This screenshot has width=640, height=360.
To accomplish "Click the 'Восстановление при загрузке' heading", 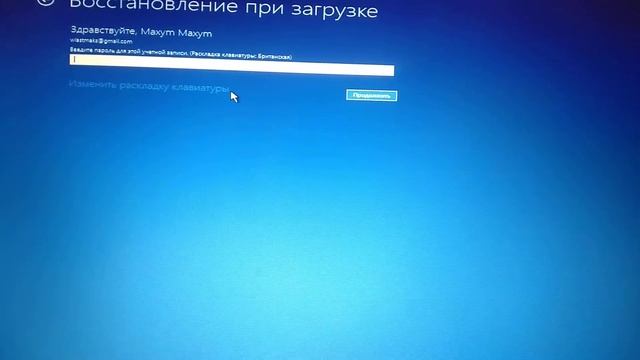I will 224,8.
